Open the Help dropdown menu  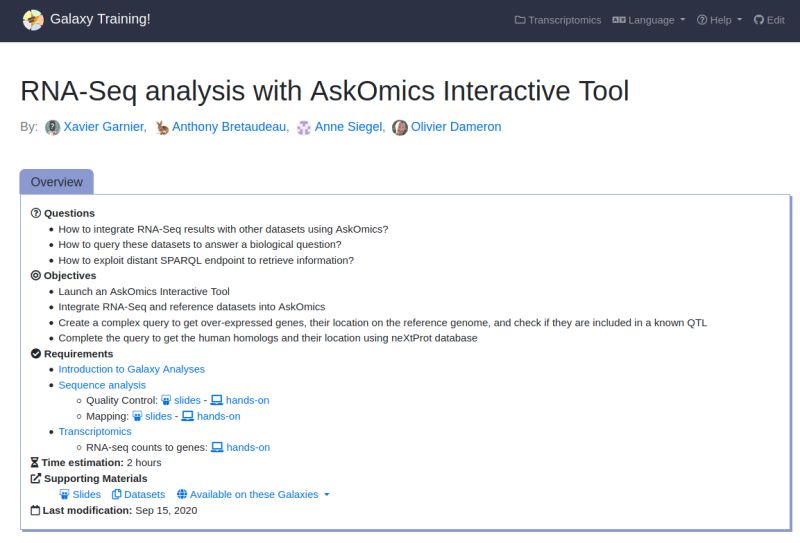(719, 20)
